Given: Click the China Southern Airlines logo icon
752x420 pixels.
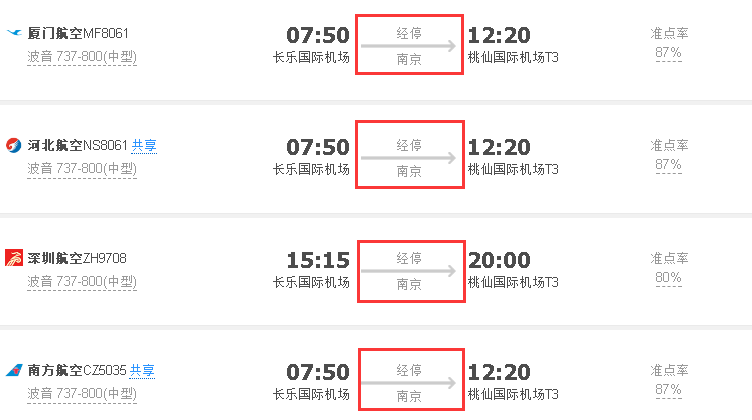Looking at the screenshot, I should [x=14, y=371].
